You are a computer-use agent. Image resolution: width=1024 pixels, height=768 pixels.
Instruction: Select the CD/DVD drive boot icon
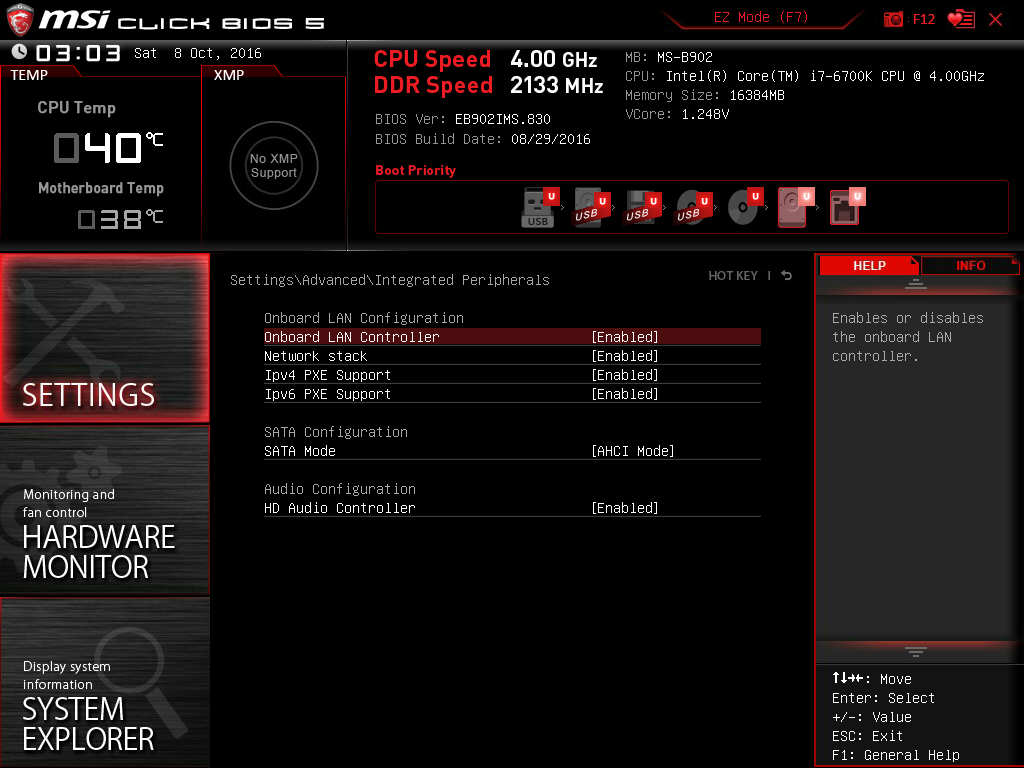point(745,207)
